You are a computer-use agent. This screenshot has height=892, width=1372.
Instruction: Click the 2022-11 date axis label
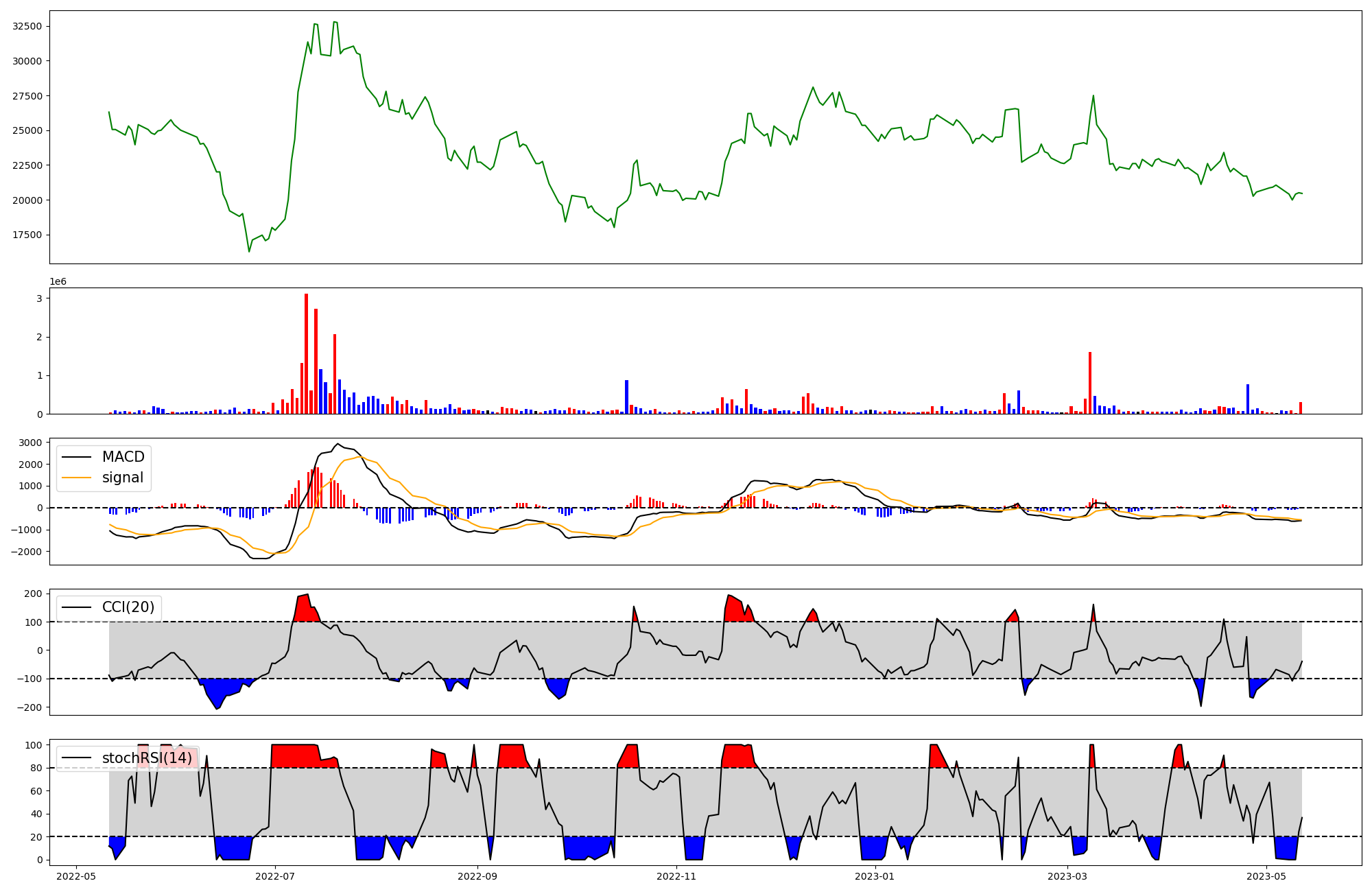pos(676,876)
